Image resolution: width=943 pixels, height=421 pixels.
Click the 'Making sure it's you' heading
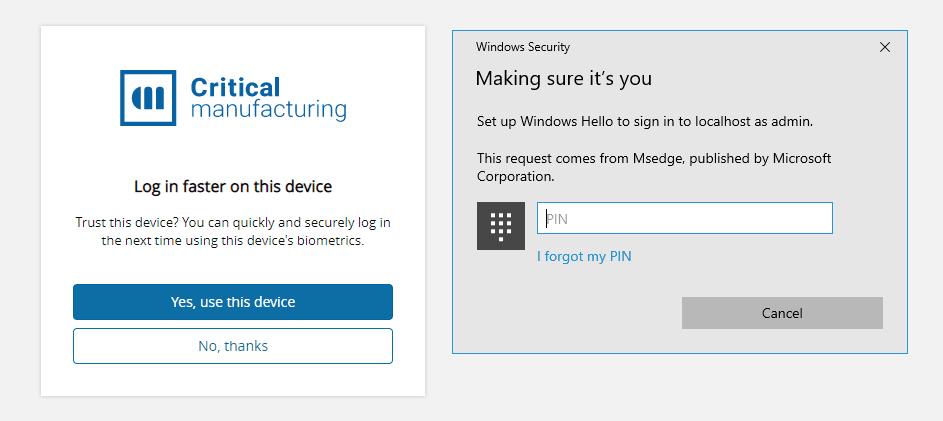pyautogui.click(x=563, y=78)
